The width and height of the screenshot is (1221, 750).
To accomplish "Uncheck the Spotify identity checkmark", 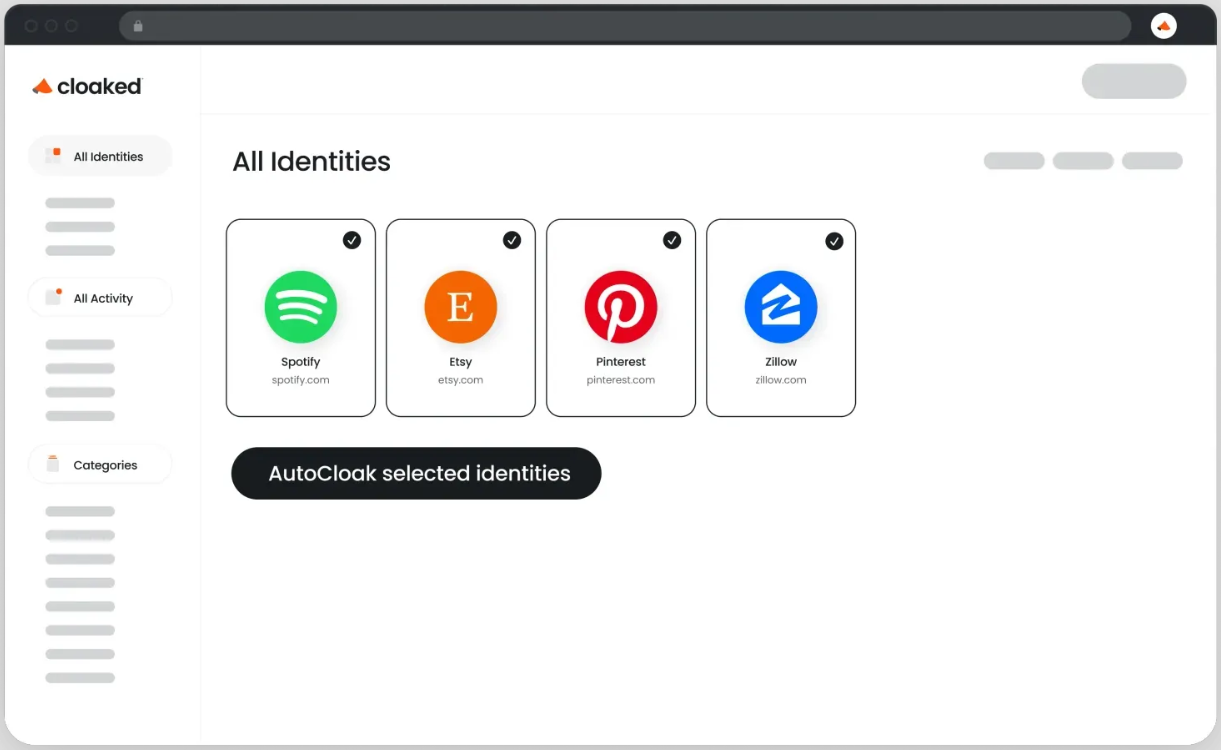I will click(352, 240).
